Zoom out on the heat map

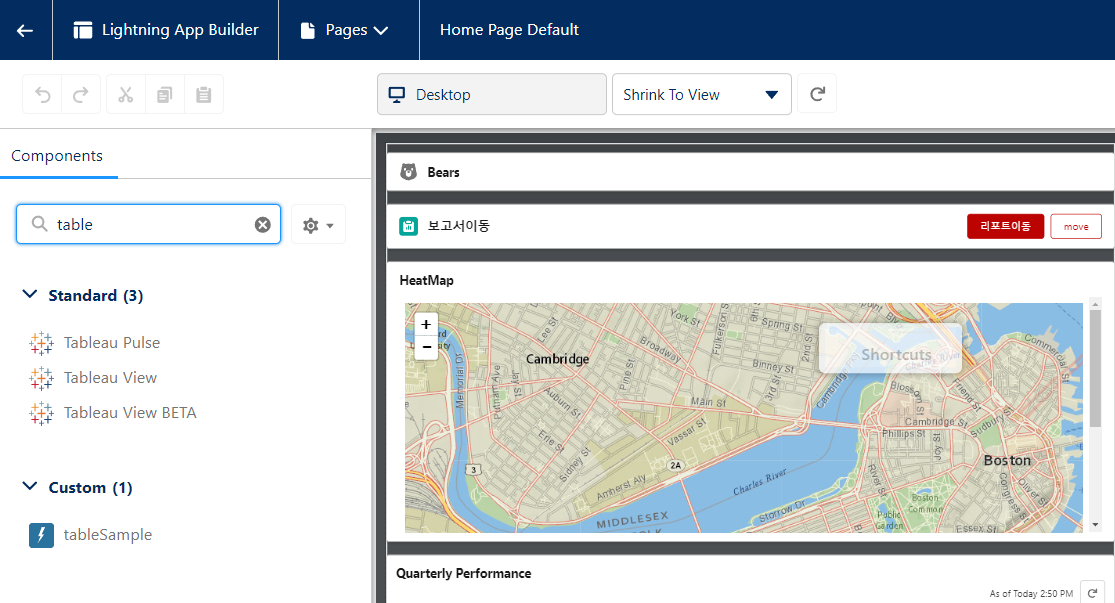(x=426, y=347)
